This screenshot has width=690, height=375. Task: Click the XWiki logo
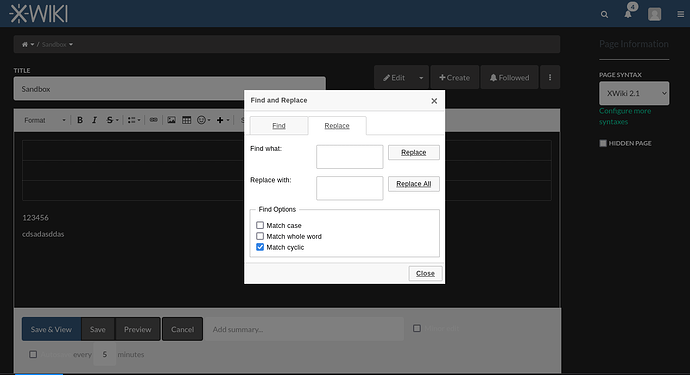click(39, 14)
